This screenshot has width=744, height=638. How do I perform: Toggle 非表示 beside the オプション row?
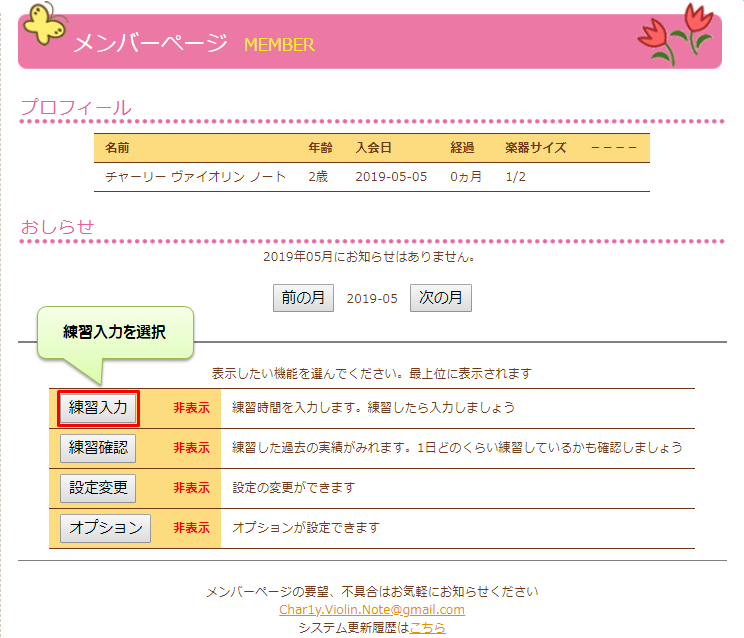pos(191,527)
